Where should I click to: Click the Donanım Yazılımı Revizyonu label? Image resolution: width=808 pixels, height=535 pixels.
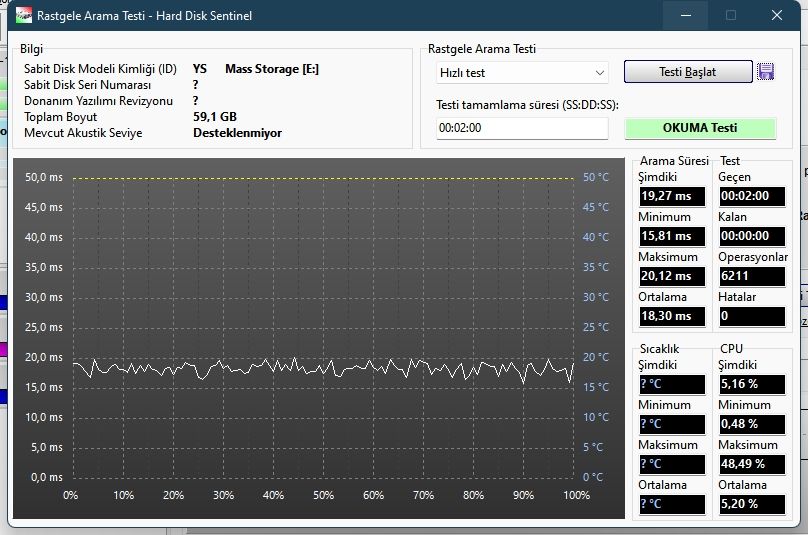98,101
